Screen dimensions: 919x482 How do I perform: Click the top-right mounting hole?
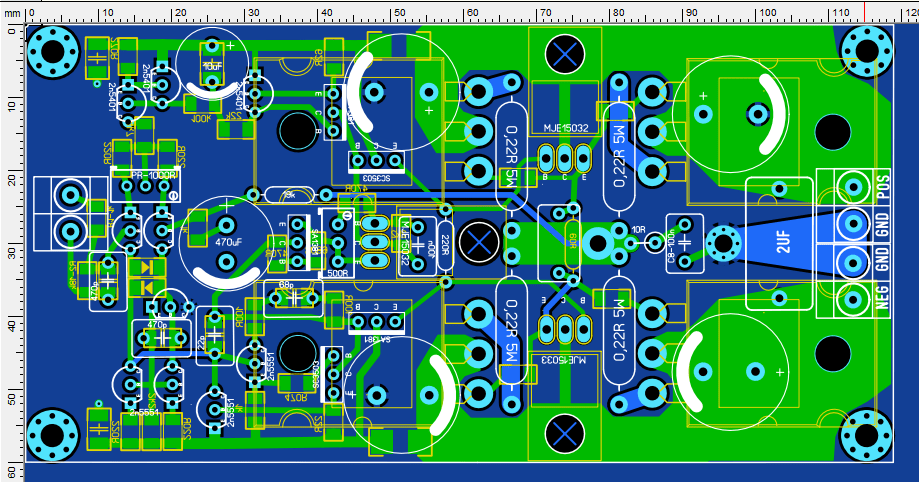867,52
